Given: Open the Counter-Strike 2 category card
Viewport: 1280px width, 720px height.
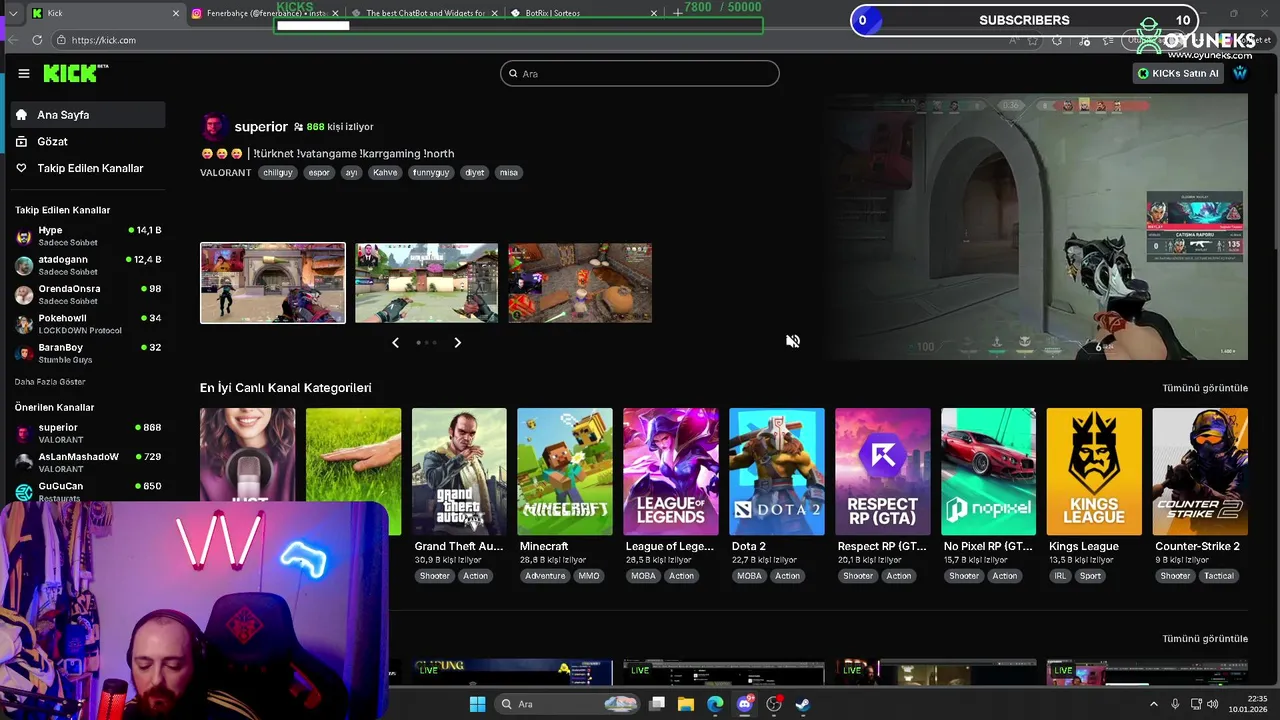Looking at the screenshot, I should click(x=1200, y=471).
